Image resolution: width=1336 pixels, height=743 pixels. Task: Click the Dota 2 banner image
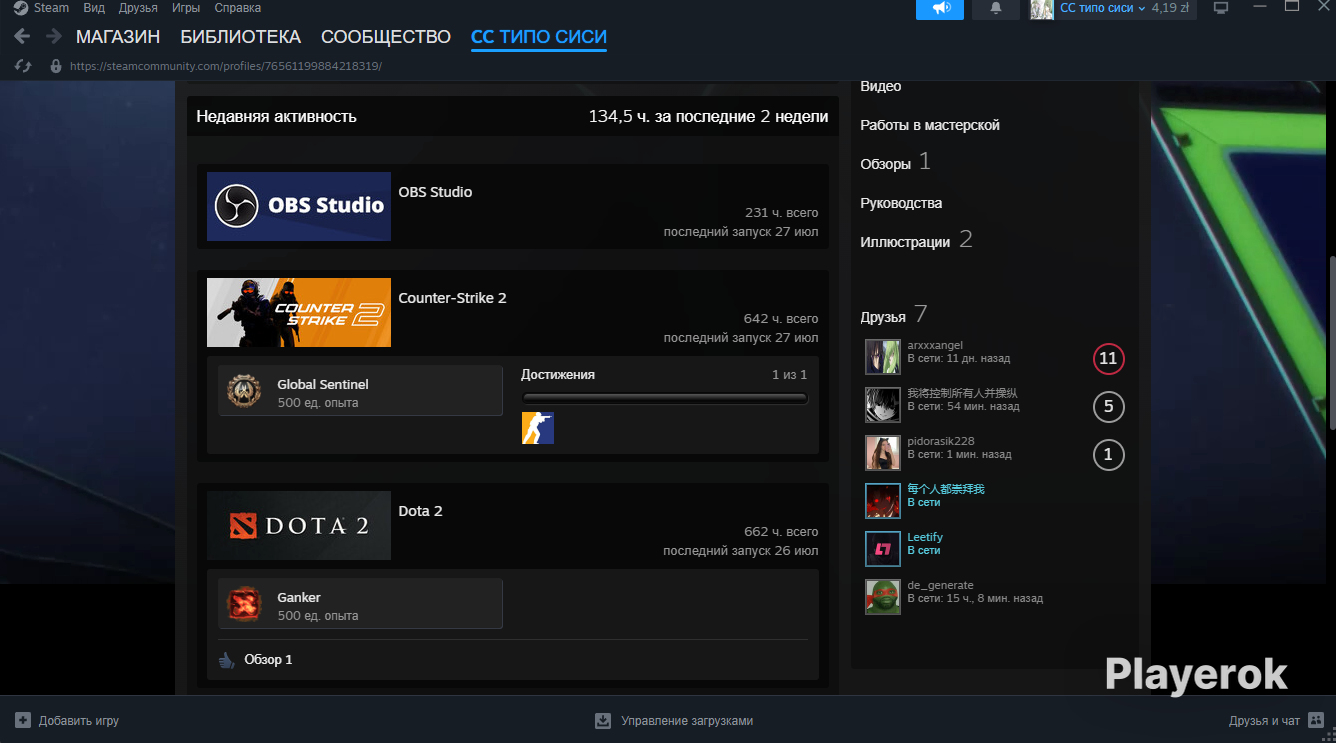[x=299, y=525]
